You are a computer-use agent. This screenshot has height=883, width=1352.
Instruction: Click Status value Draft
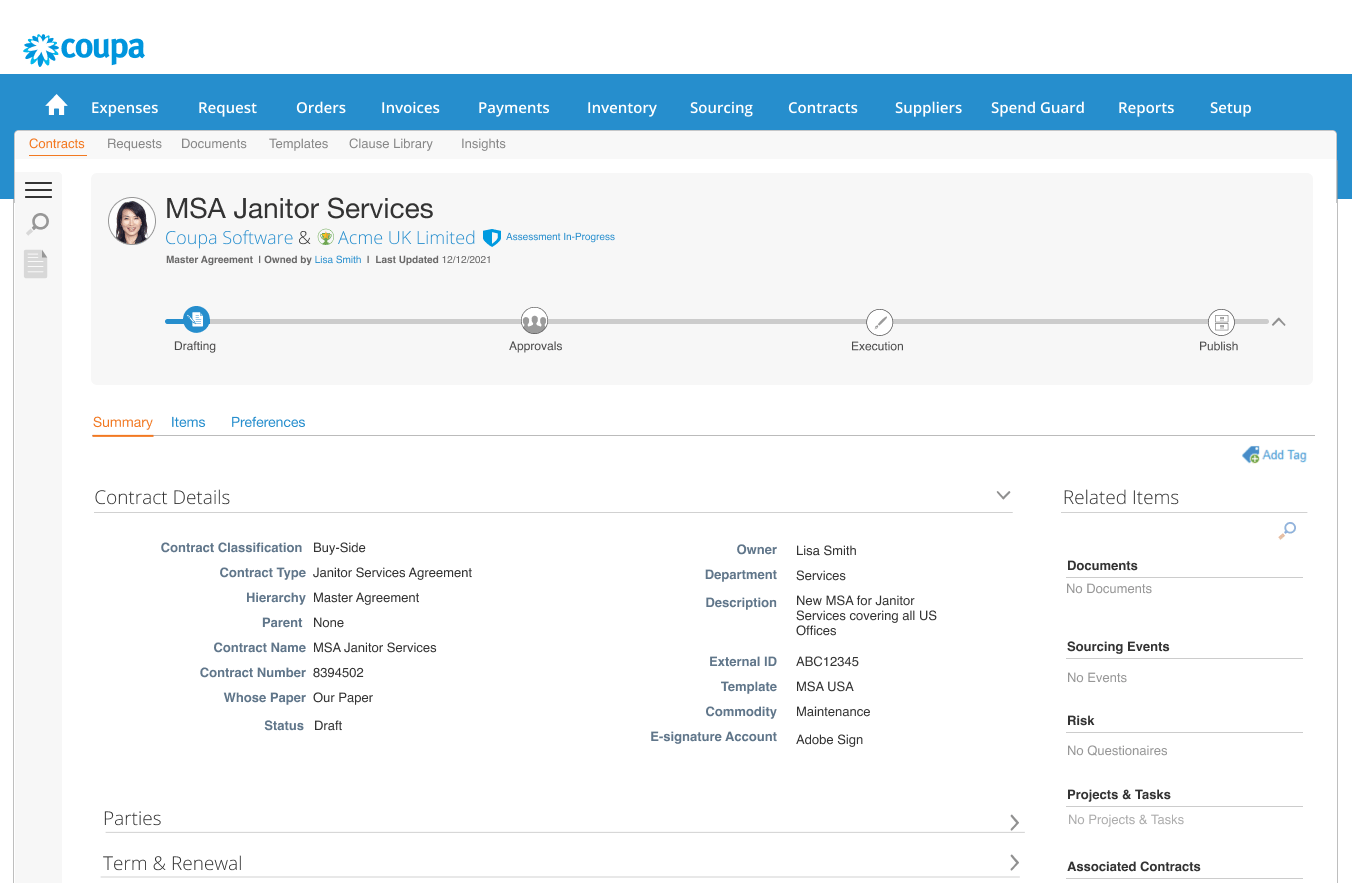[328, 726]
